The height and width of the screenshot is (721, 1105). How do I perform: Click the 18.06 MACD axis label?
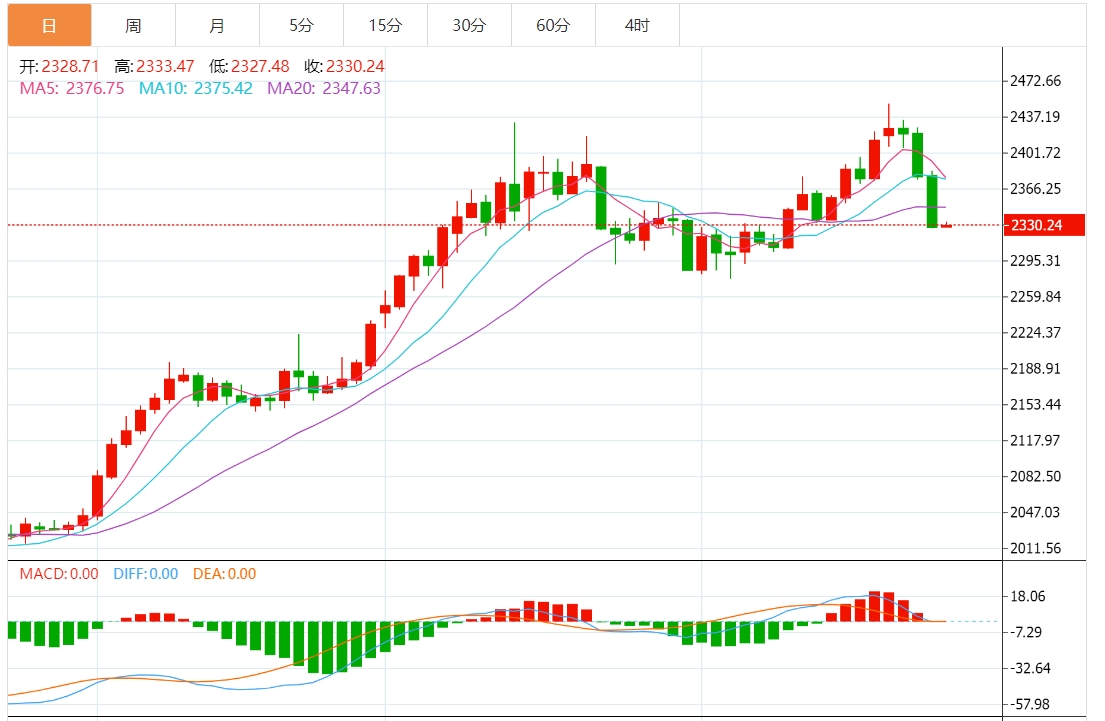tap(1028, 596)
